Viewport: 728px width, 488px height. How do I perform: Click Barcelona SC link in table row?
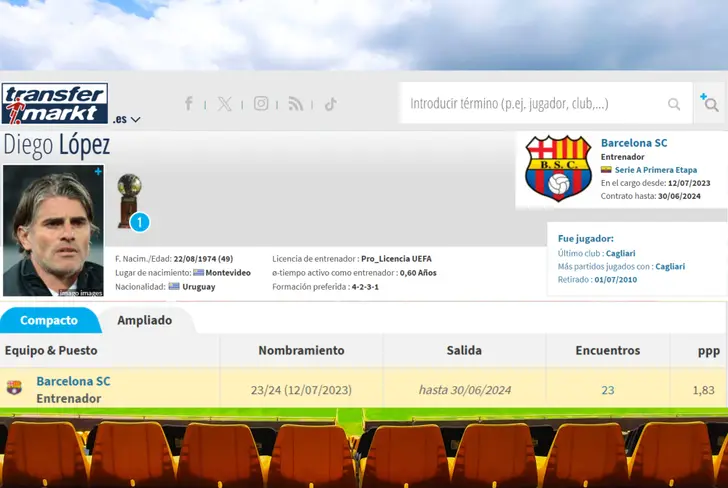click(73, 381)
